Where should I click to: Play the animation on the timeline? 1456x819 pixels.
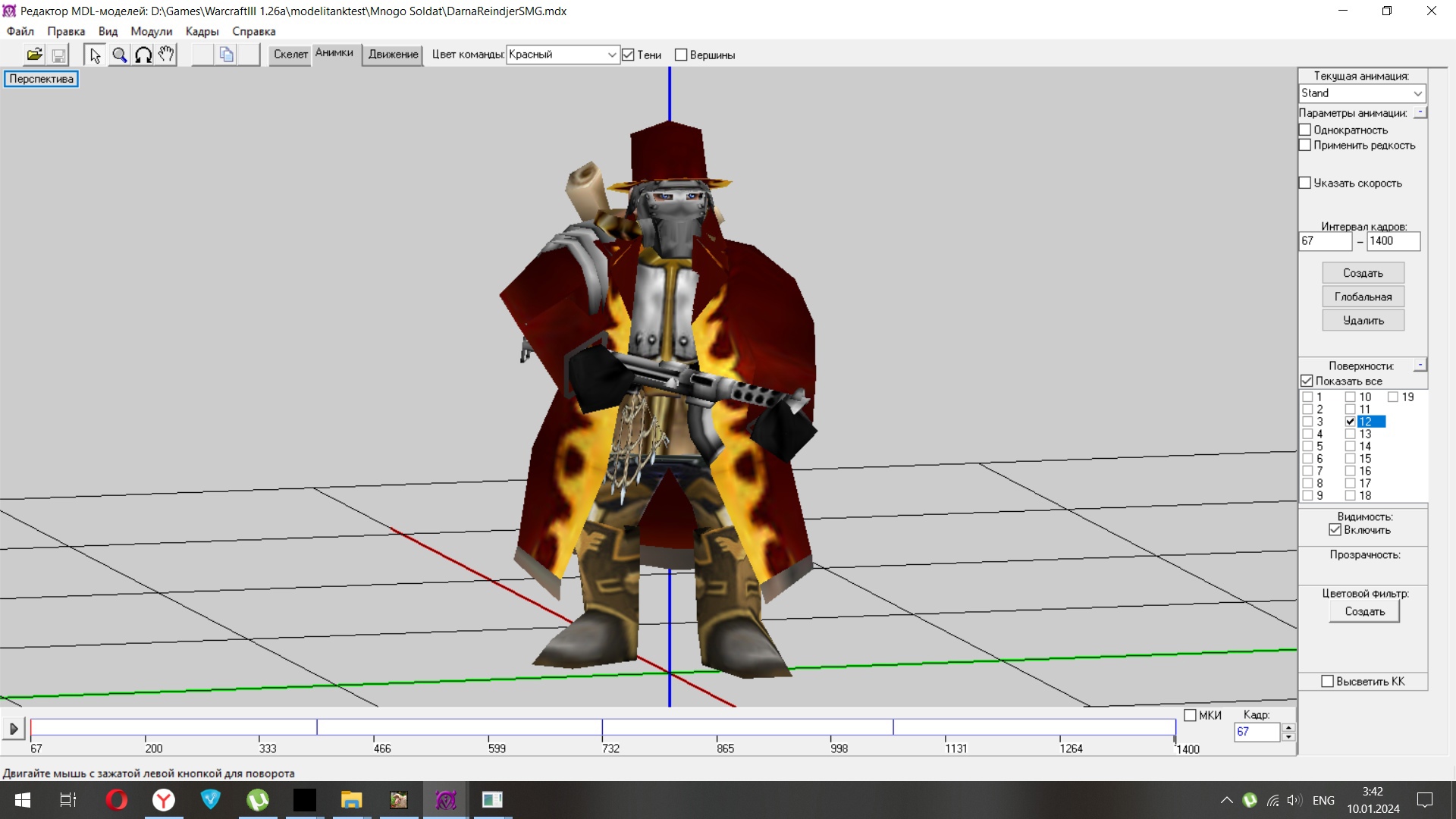click(13, 729)
